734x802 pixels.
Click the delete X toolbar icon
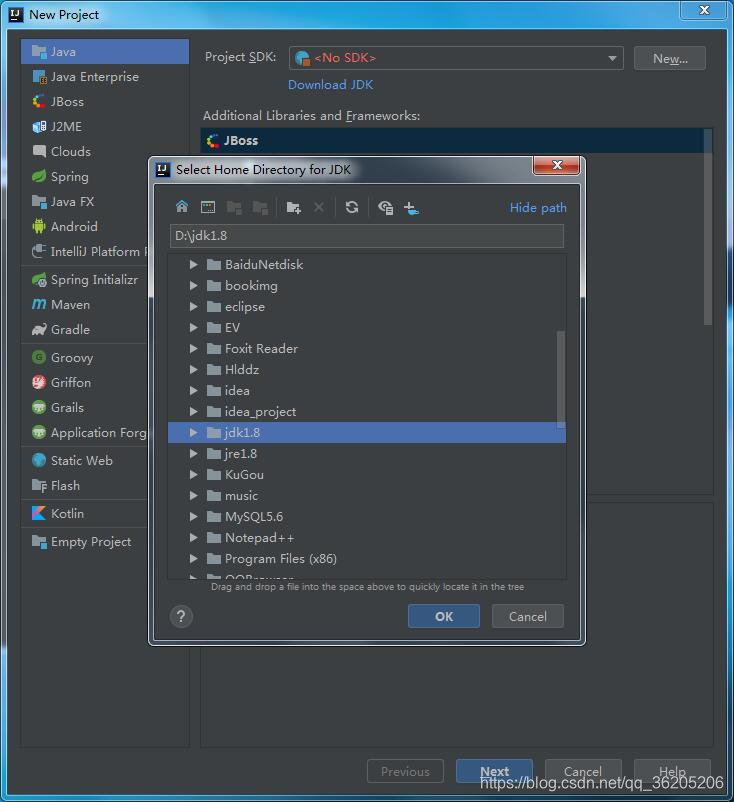(x=319, y=207)
